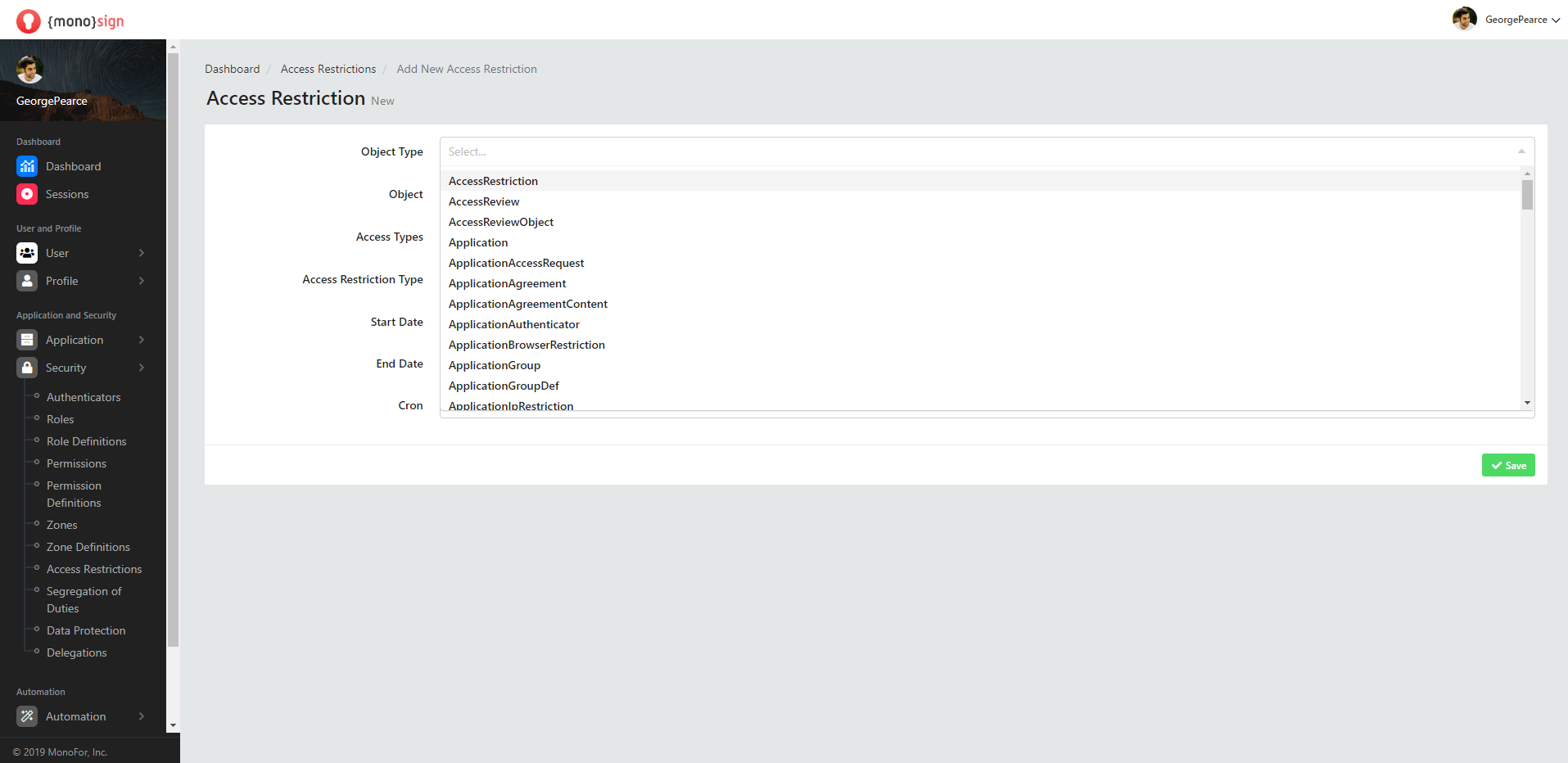This screenshot has width=1568, height=763.
Task: Click the User group icon
Action: (27, 253)
